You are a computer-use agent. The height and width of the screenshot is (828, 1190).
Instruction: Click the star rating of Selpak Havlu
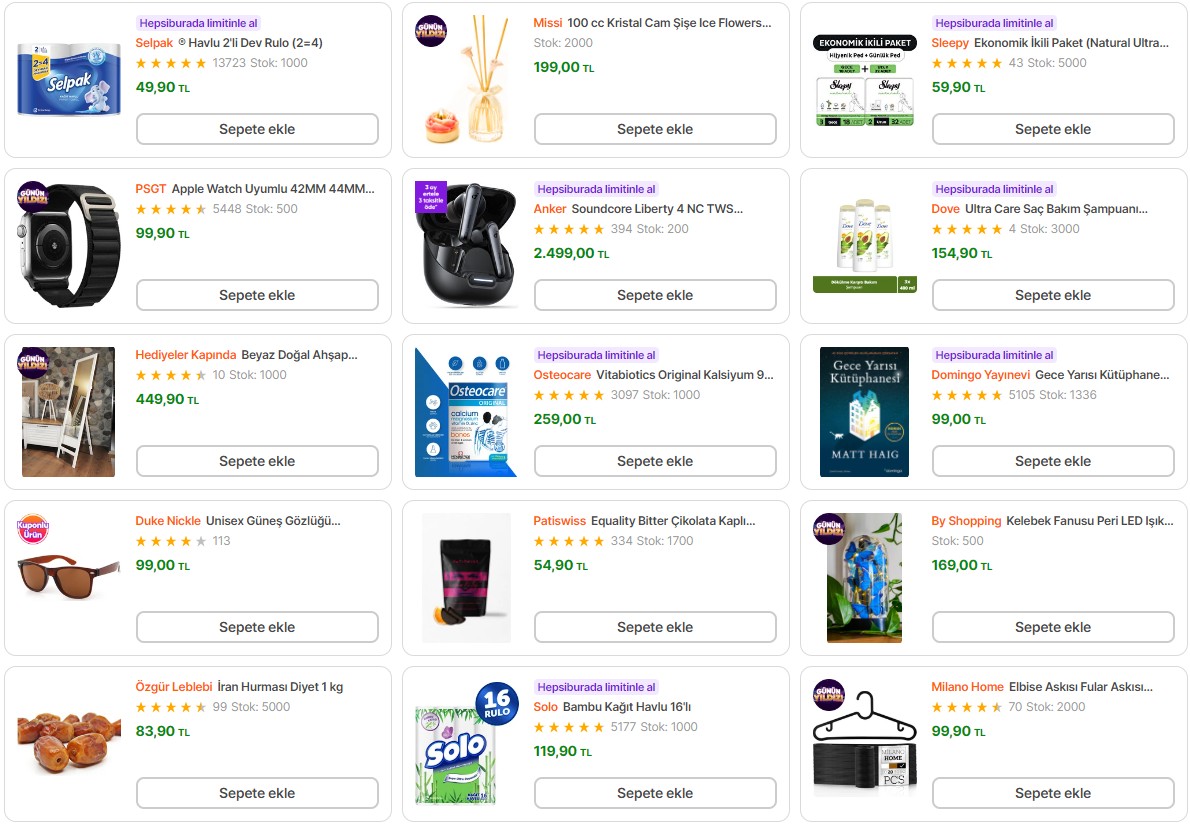(x=171, y=63)
